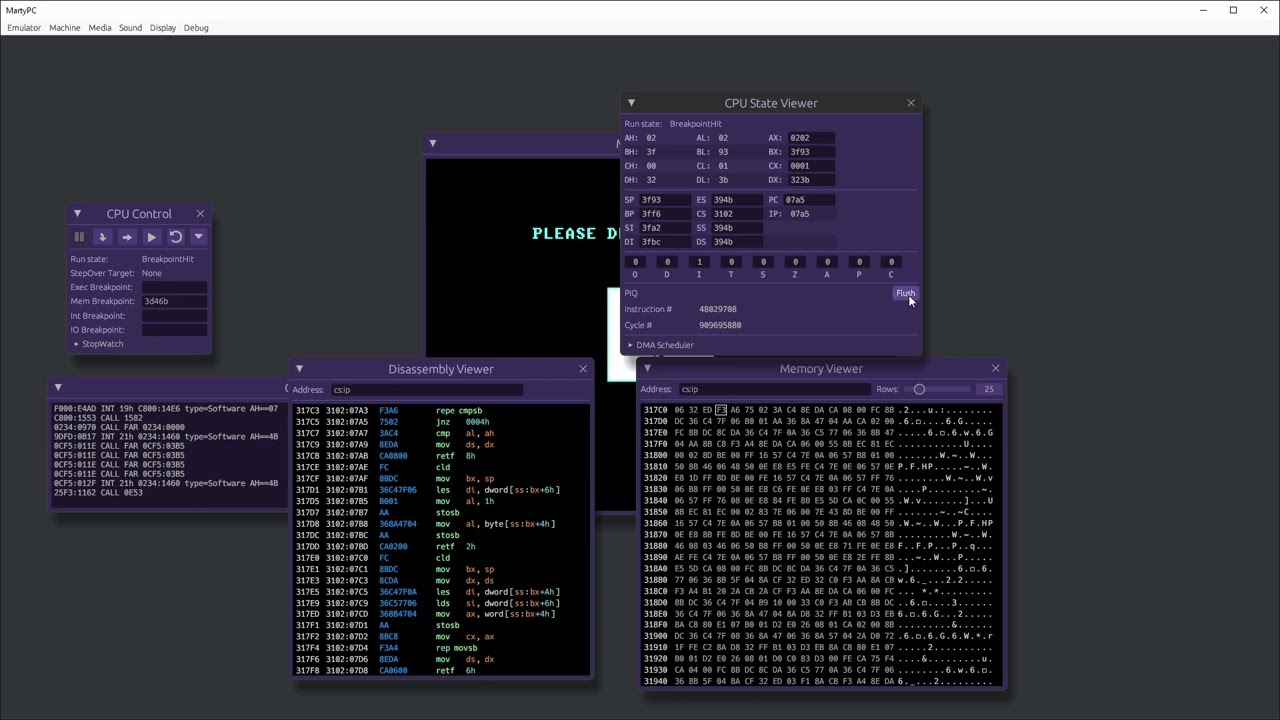Collapse the Memory Viewer window

pos(647,368)
